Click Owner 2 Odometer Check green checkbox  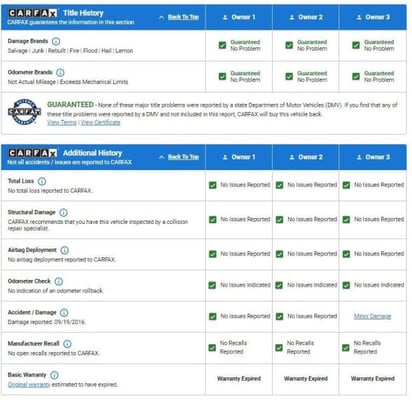point(279,285)
